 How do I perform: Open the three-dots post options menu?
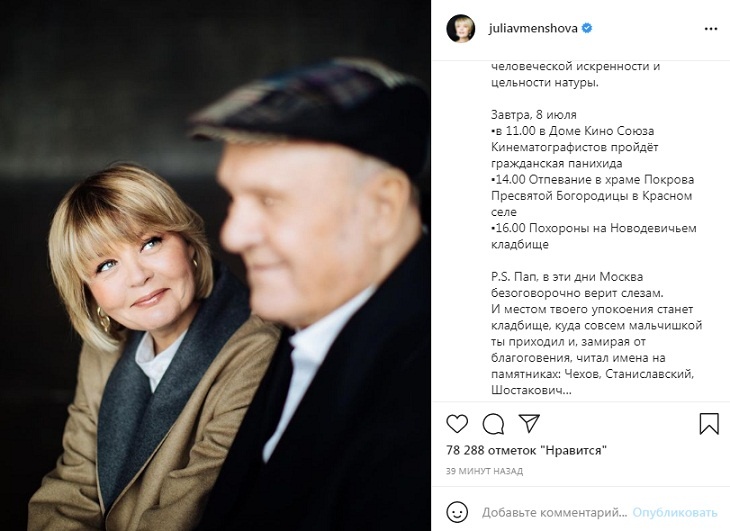point(711,29)
